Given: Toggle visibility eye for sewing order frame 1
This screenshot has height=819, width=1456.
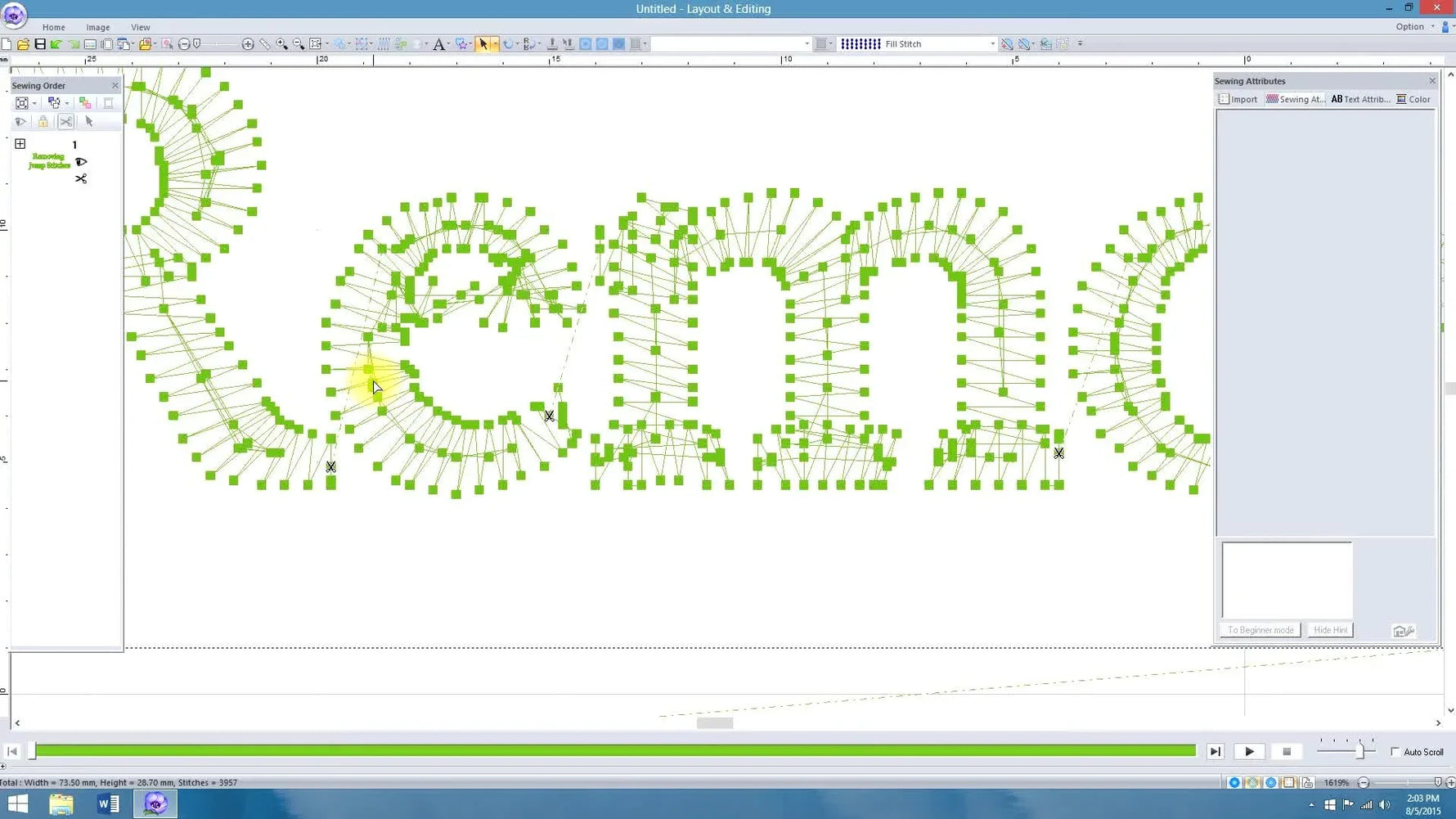Looking at the screenshot, I should click(81, 162).
